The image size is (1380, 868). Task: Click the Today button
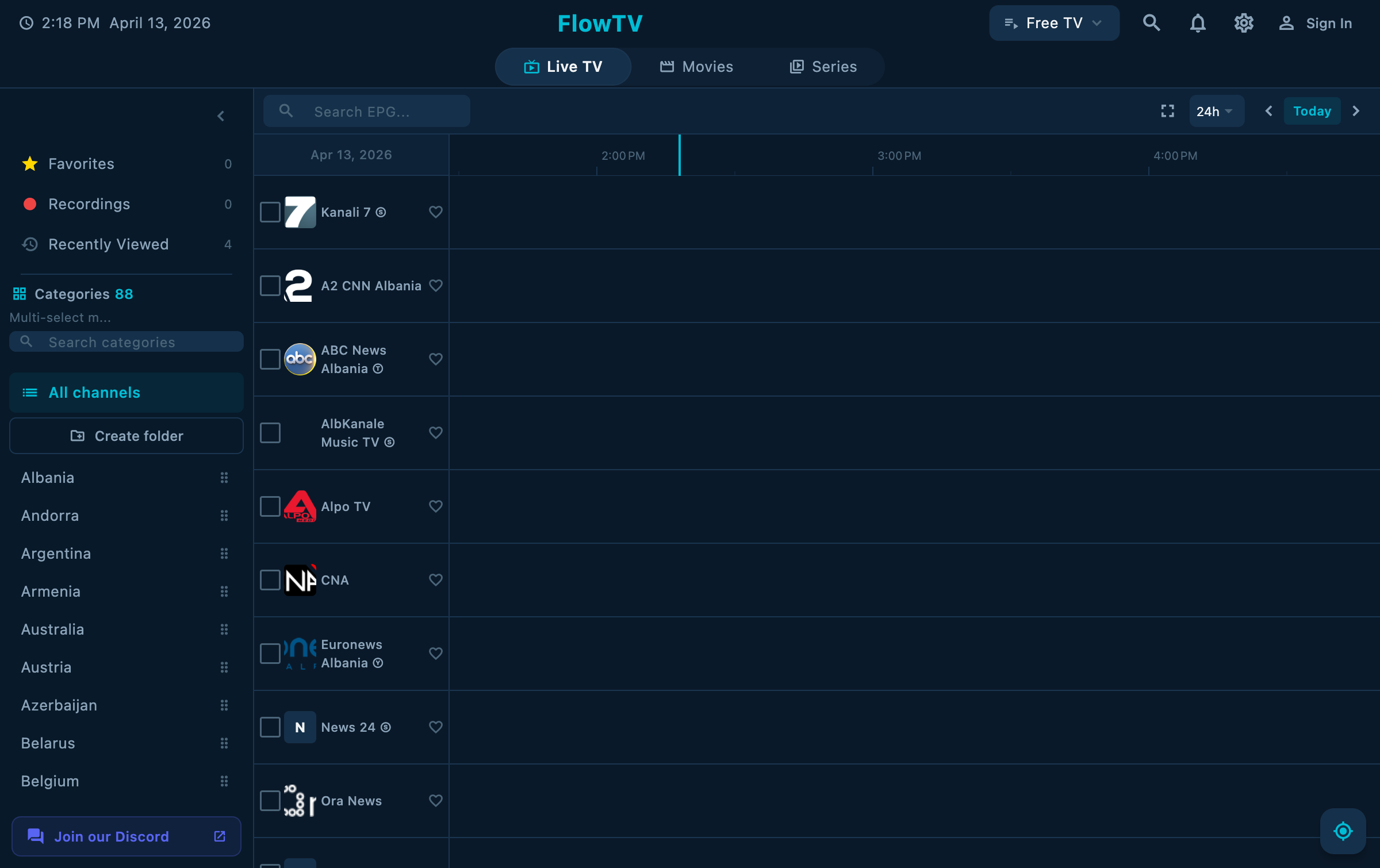pos(1312,111)
